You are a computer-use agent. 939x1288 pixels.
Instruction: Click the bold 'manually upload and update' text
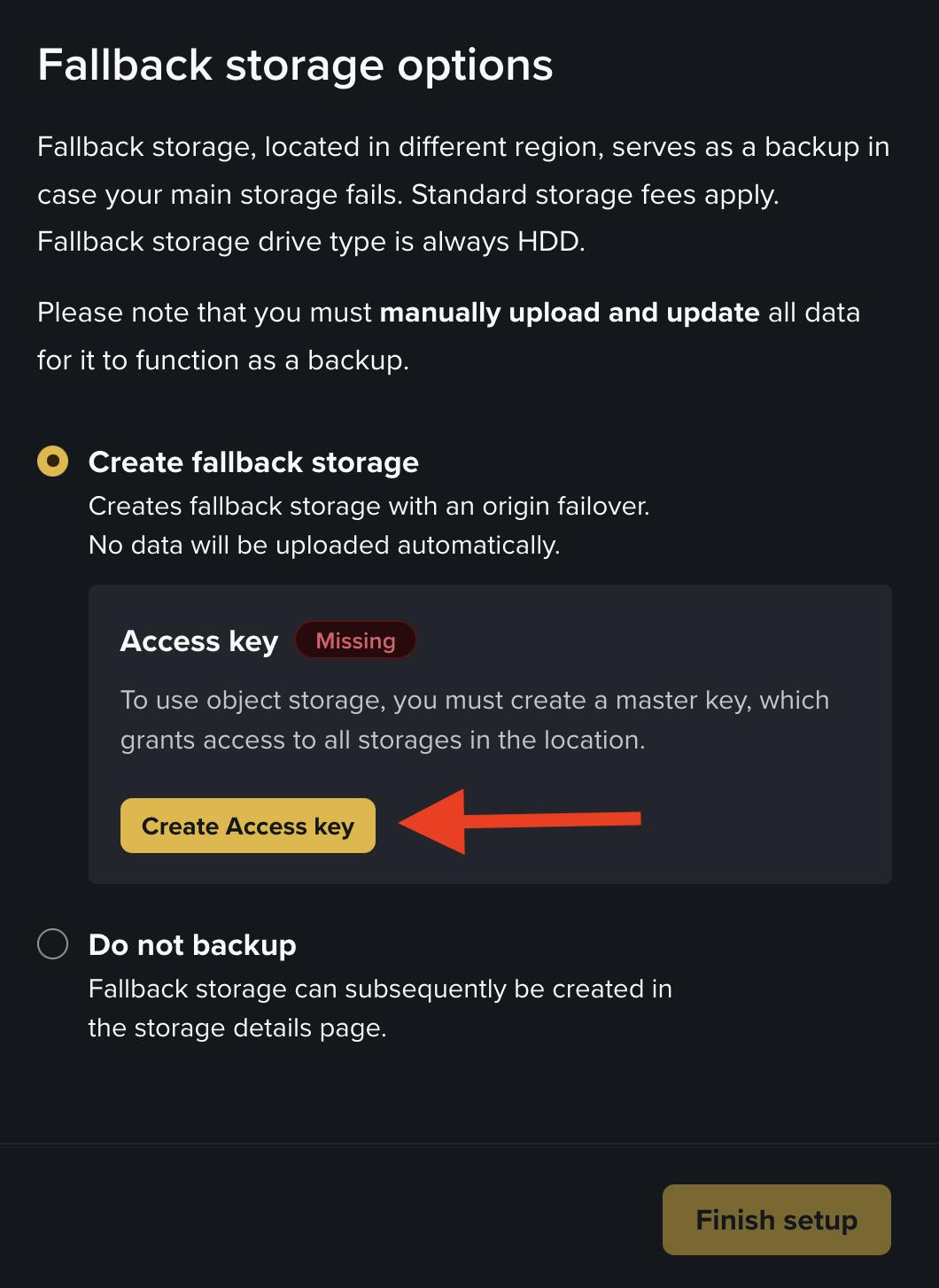(x=569, y=313)
